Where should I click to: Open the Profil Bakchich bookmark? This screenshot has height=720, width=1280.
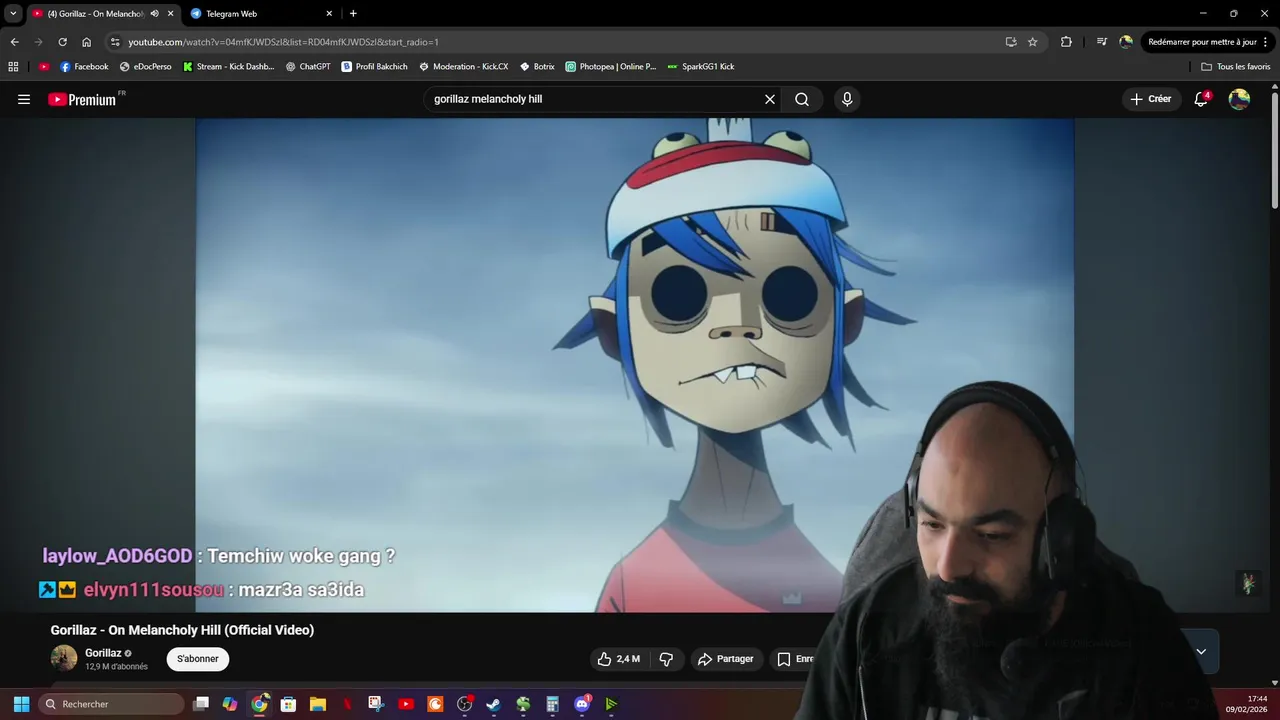coord(374,66)
